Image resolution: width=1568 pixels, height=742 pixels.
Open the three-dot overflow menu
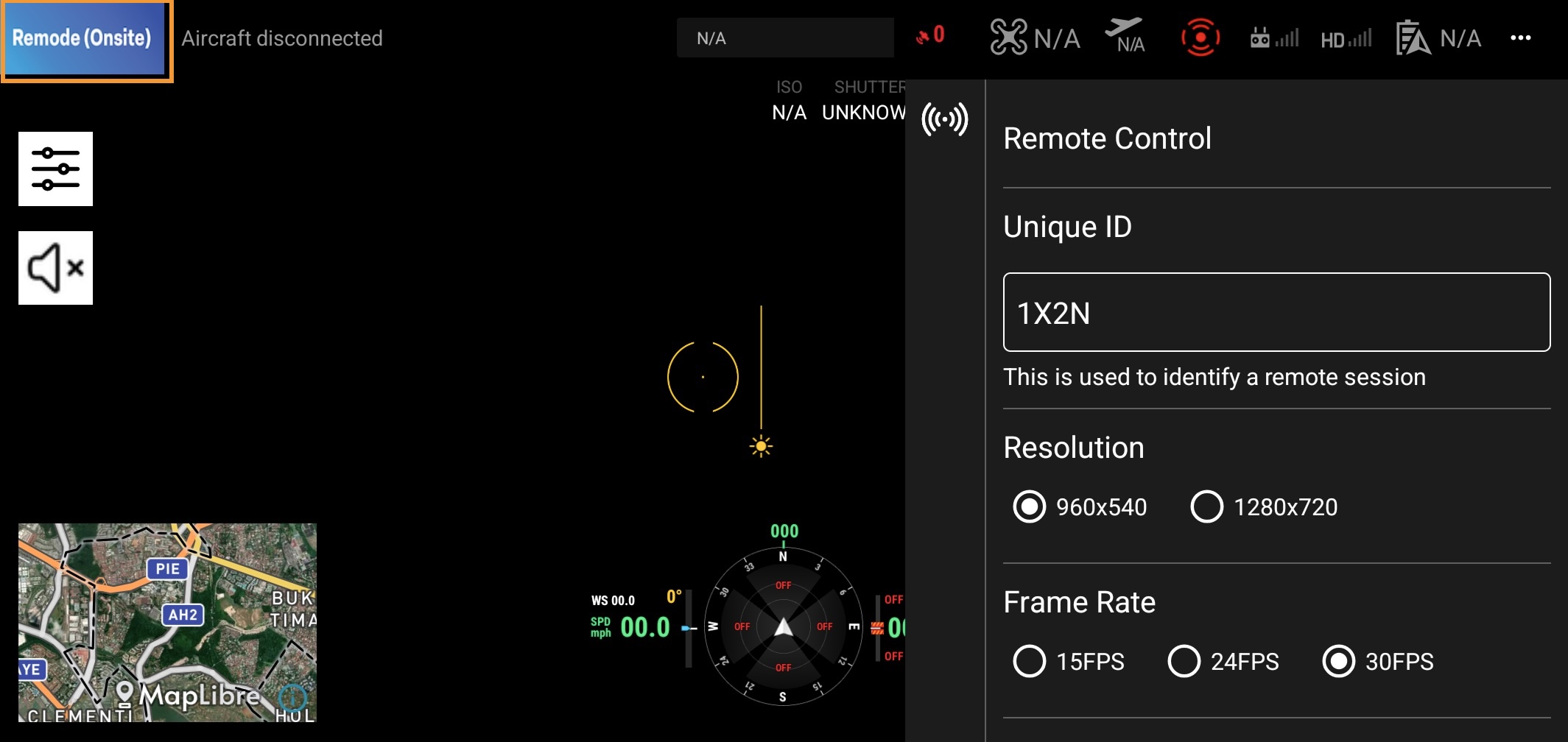tap(1520, 38)
